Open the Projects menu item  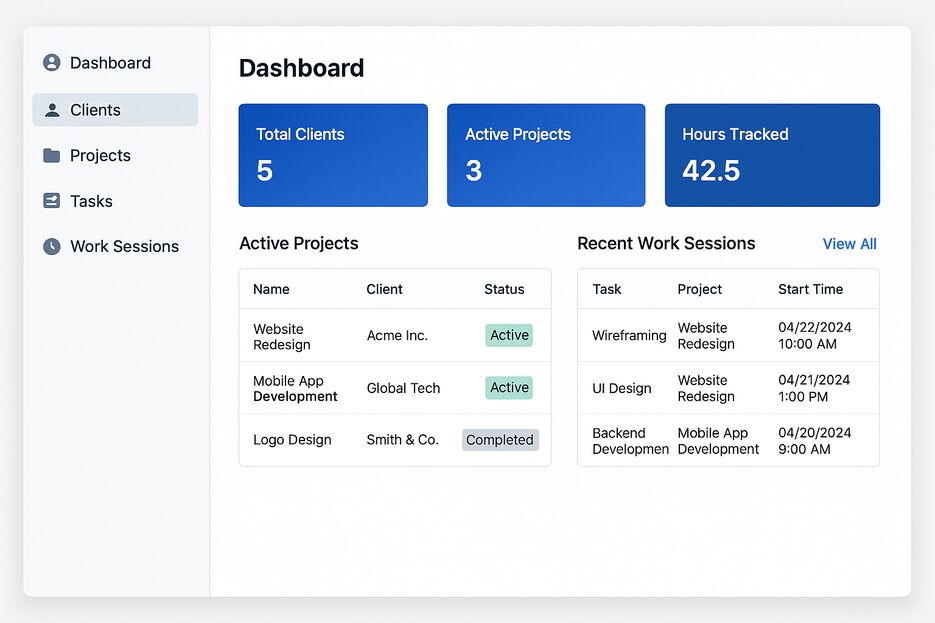[x=100, y=156]
